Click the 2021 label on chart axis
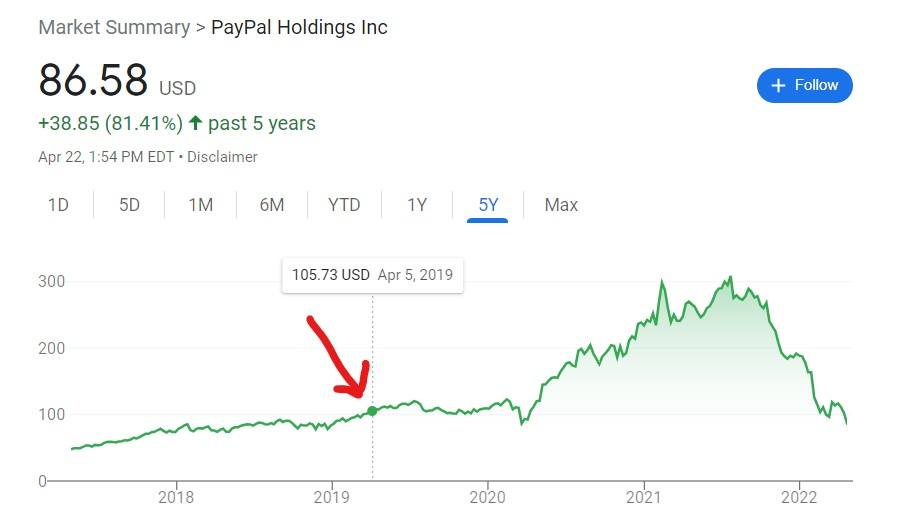Image resolution: width=923 pixels, height=517 pixels. point(643,498)
